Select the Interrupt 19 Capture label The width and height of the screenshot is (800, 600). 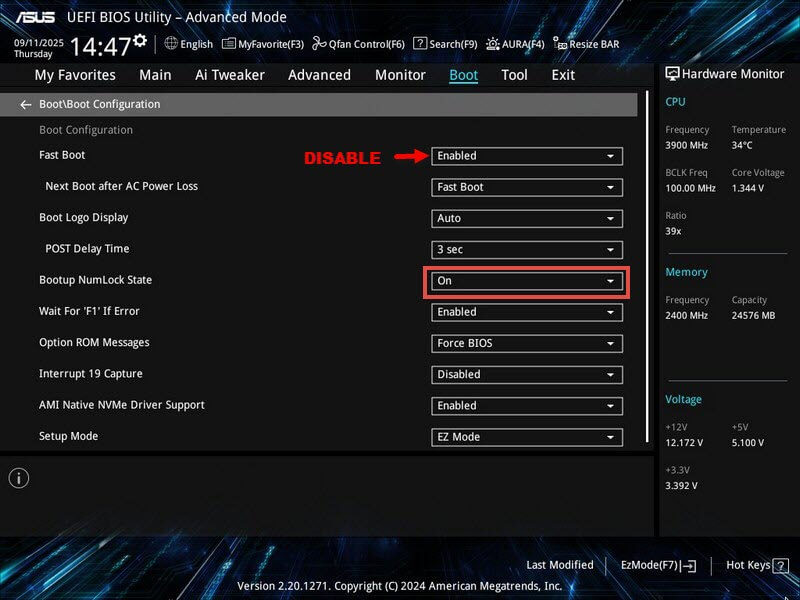91,374
